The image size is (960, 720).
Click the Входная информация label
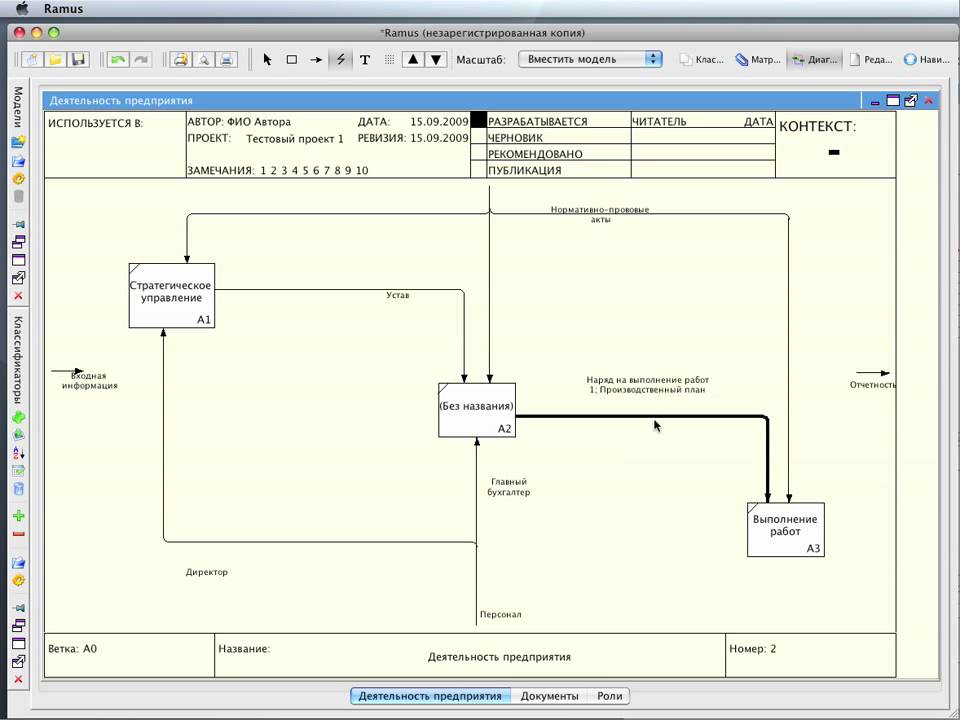point(89,381)
